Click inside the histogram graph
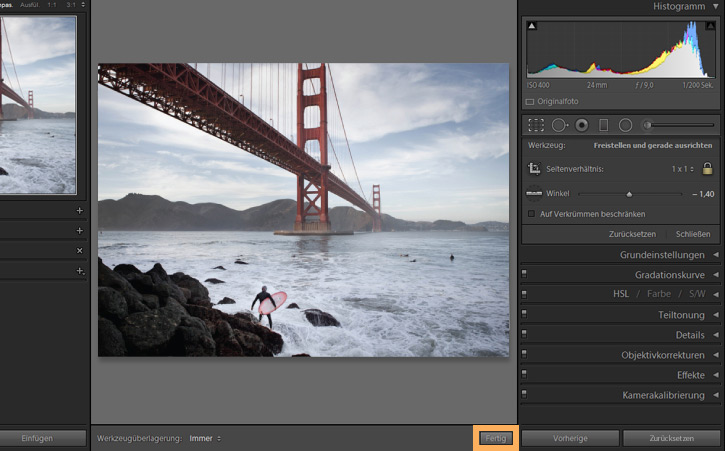 621,49
